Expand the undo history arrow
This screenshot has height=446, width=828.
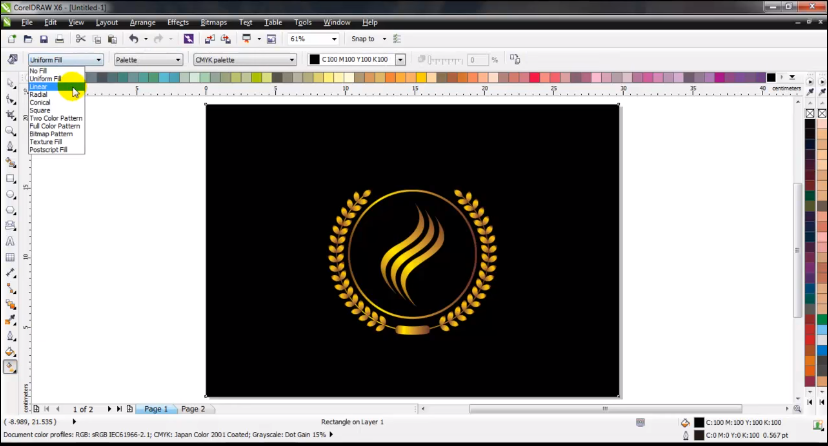click(146, 39)
